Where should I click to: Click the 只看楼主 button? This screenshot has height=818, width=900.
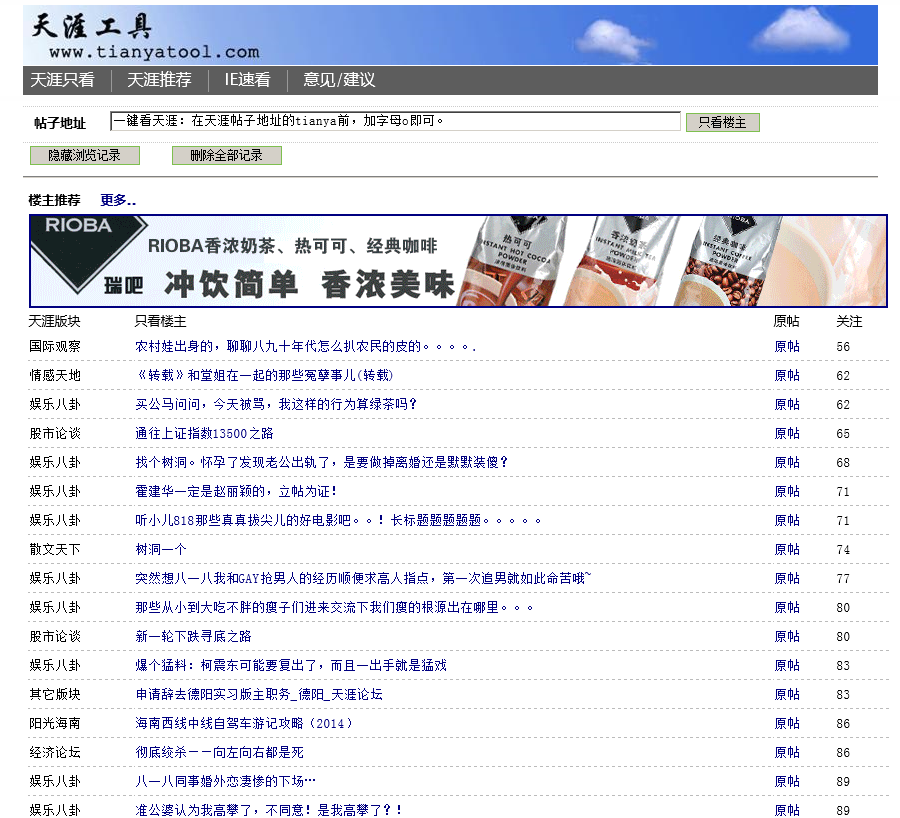pyautogui.click(x=723, y=122)
